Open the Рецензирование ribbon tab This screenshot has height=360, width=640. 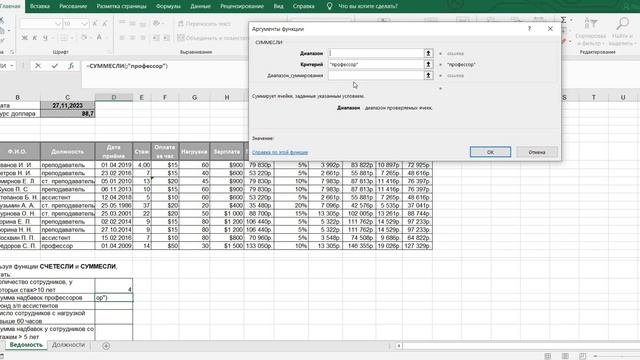242,6
